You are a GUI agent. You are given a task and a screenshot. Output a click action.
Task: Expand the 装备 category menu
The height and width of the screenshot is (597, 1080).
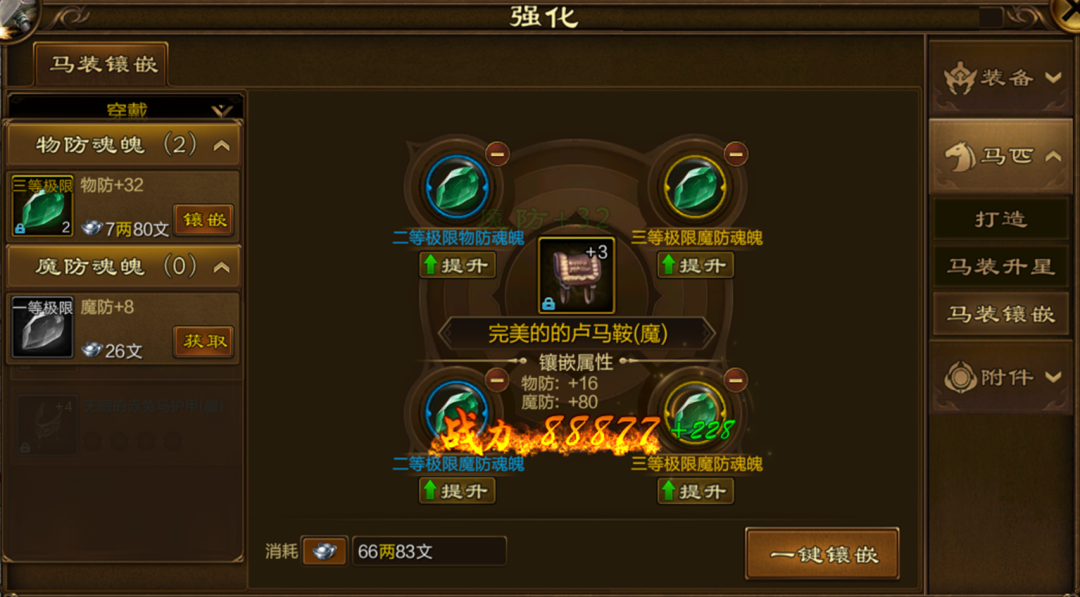pos(1001,78)
